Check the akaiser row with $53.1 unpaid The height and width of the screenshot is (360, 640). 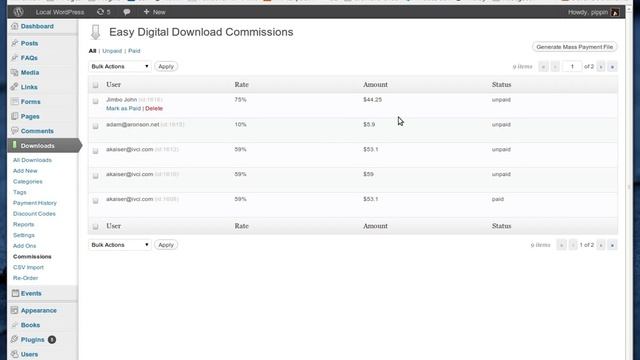click(x=96, y=151)
